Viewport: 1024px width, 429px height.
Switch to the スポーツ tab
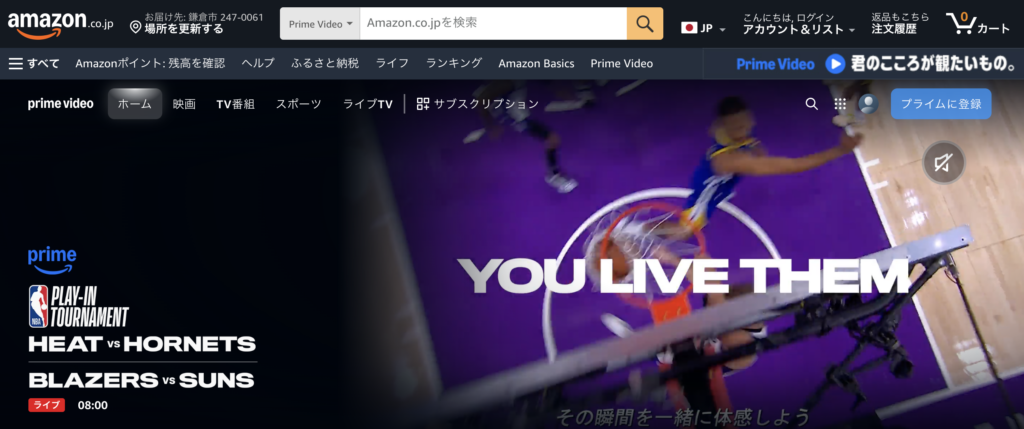tap(299, 104)
